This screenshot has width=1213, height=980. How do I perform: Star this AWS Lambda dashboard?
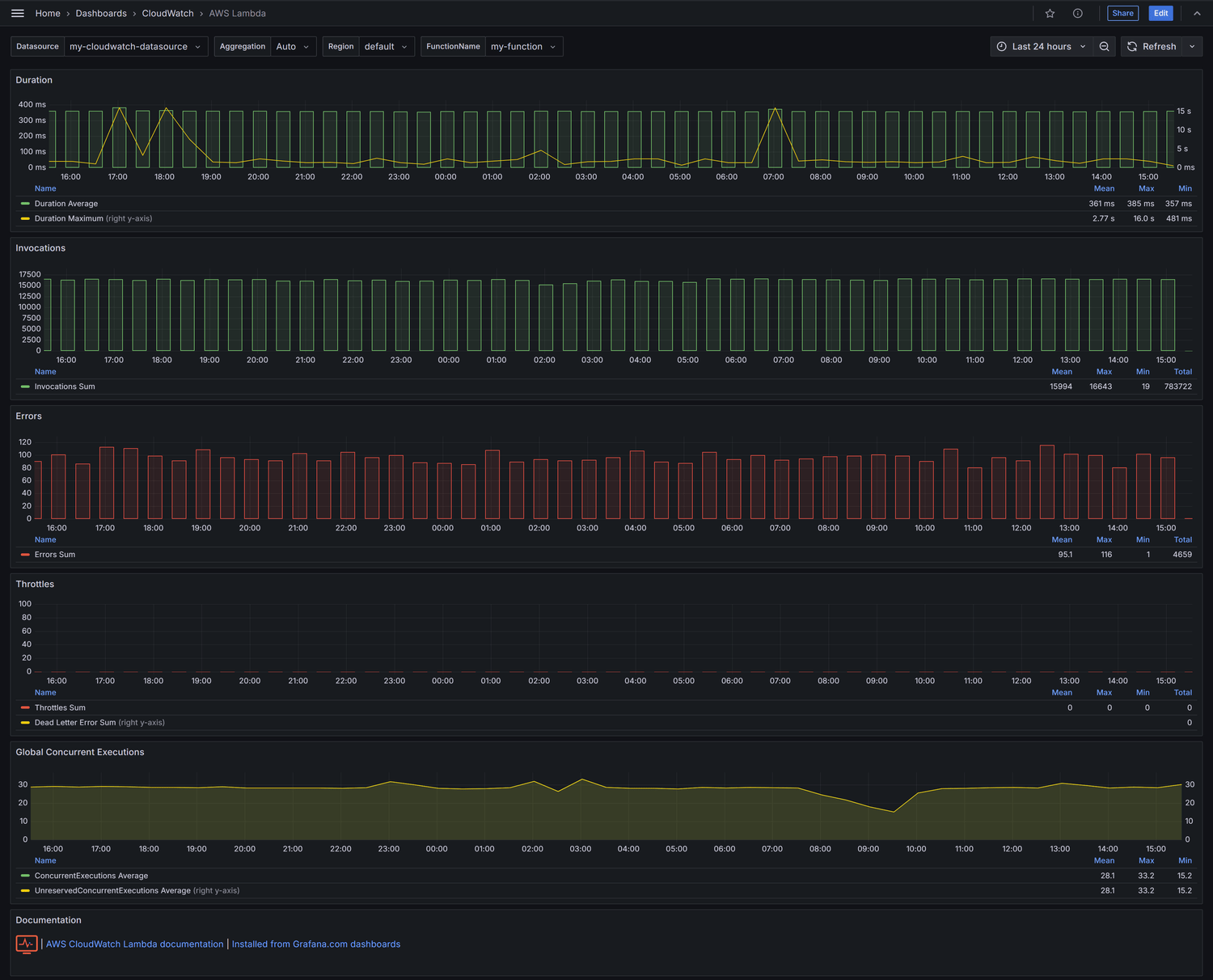pyautogui.click(x=1049, y=13)
